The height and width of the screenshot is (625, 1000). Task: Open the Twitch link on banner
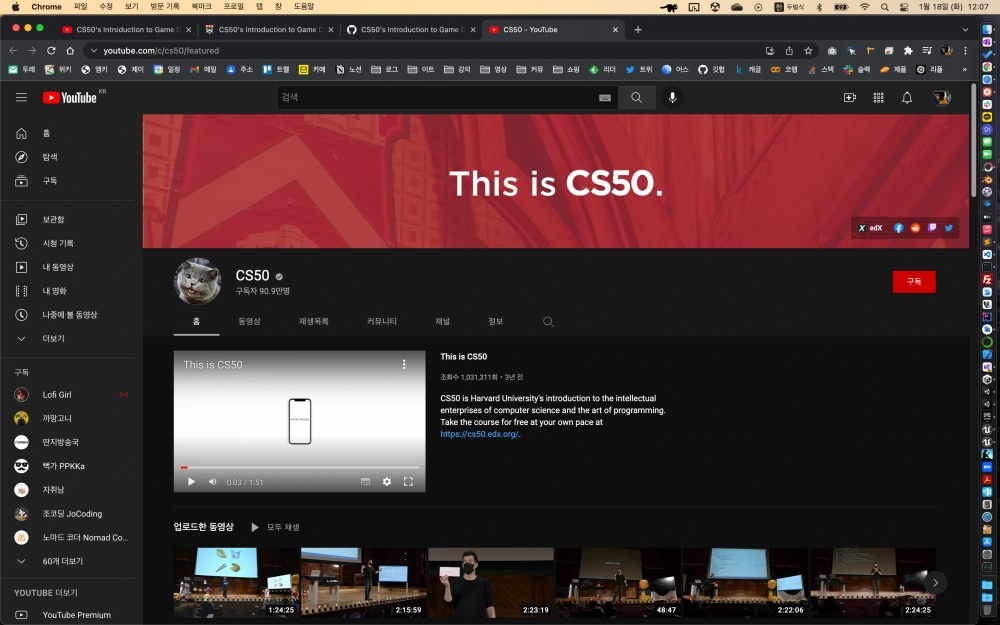pos(932,228)
